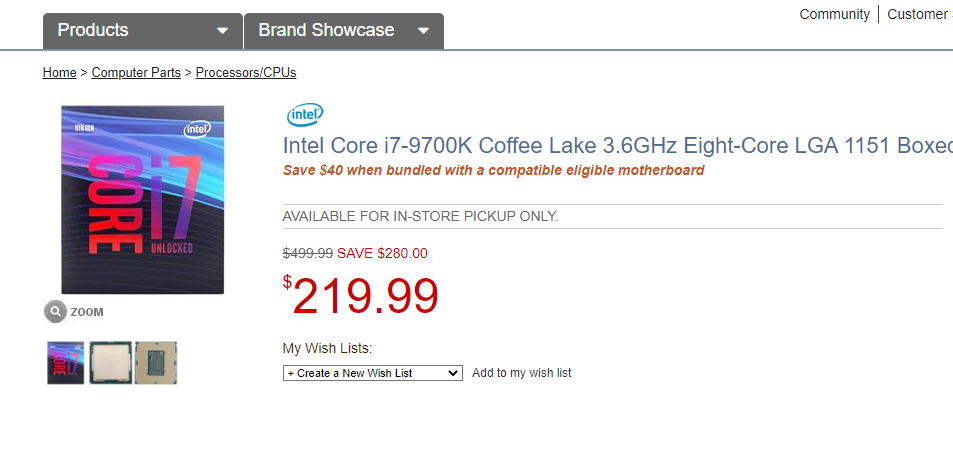Open the Customer link in header
Image resolution: width=953 pixels, height=473 pixels.
[918, 14]
